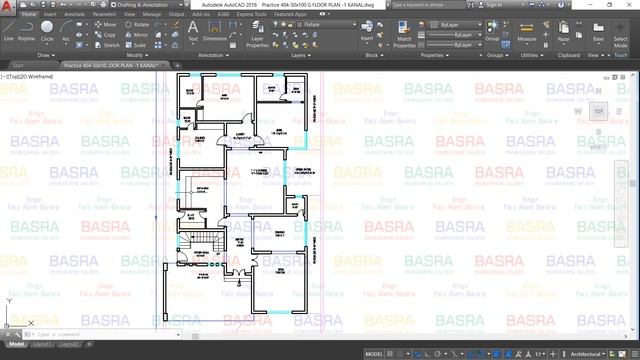Click the Erase tool in Modify panel
The image size is (640, 360).
pyautogui.click(x=176, y=24)
